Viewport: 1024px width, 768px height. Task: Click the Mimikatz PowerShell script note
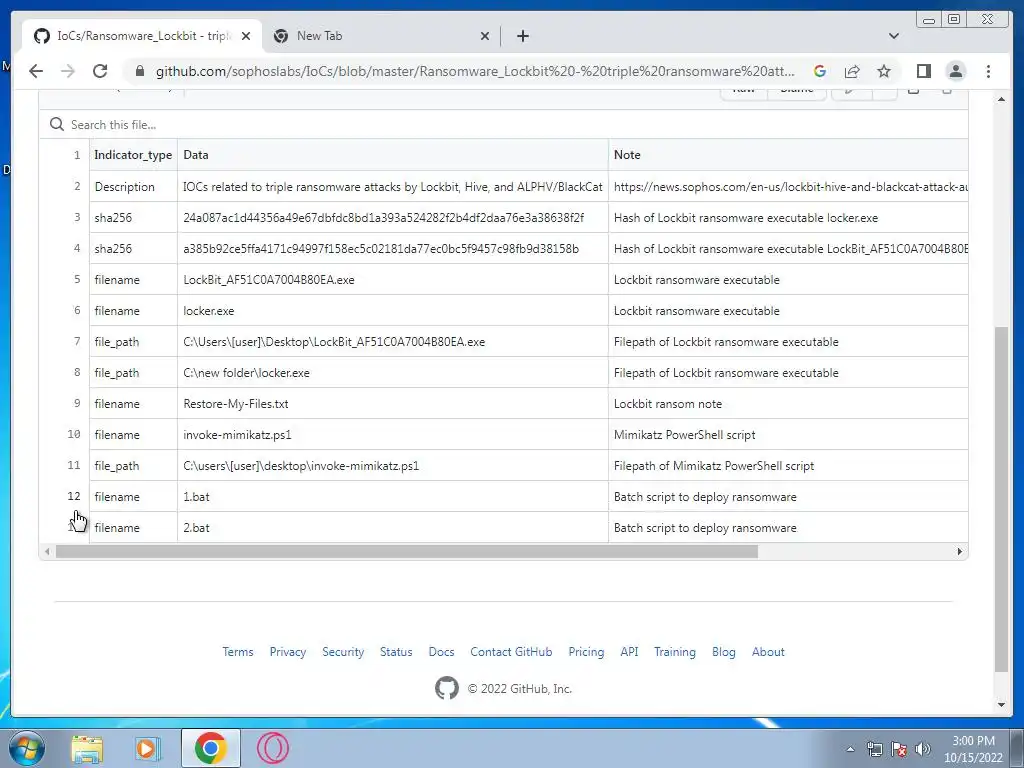click(788, 435)
